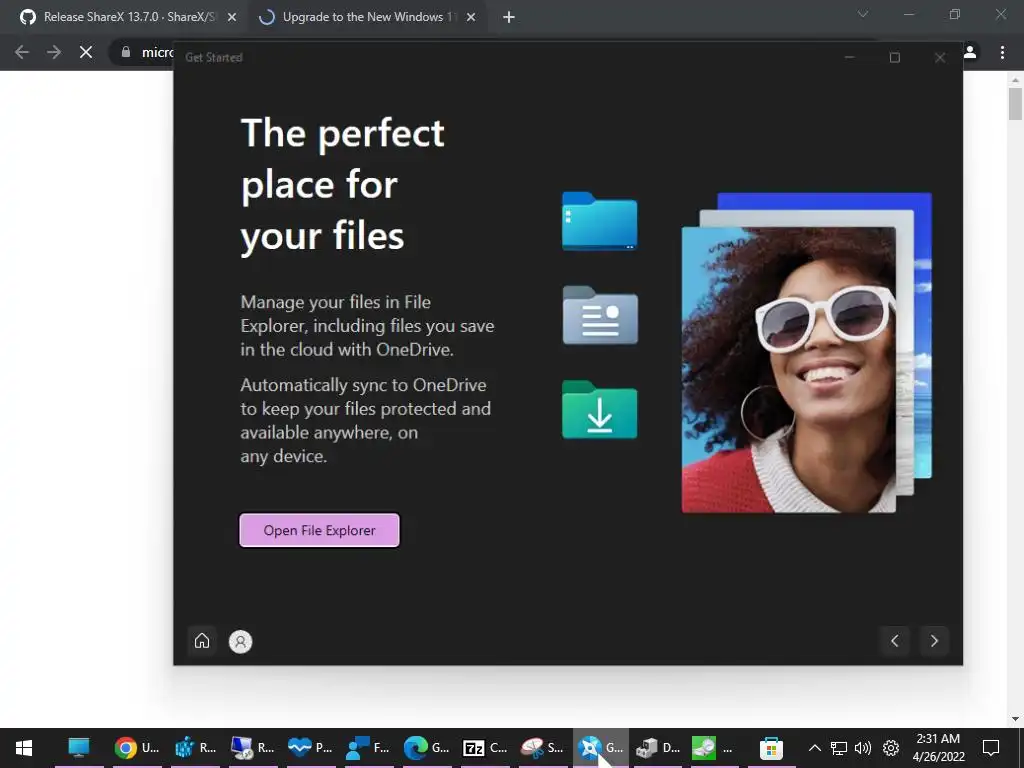Open the heartbeat monitor taskbar app
This screenshot has height=768, width=1024.
pos(310,748)
